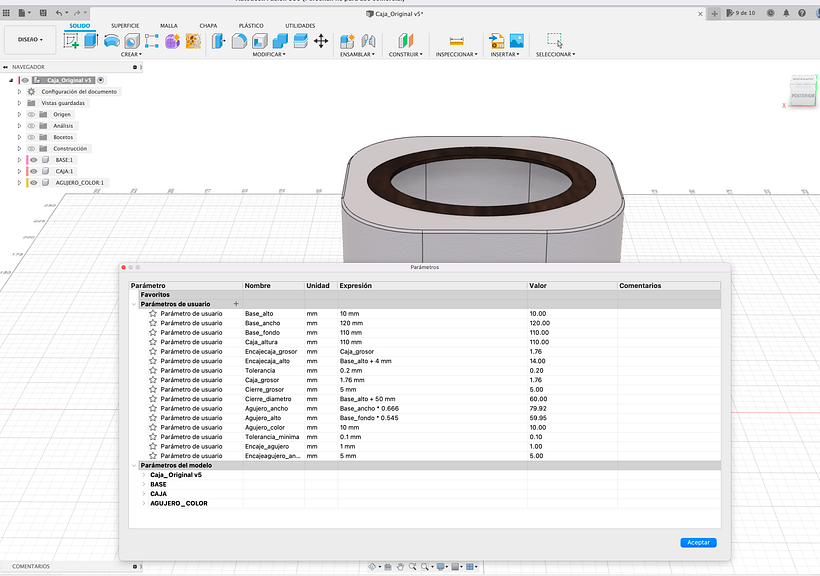Open the DISEÑO workspace dropdown
Image resolution: width=820 pixels, height=576 pixels.
click(28, 40)
